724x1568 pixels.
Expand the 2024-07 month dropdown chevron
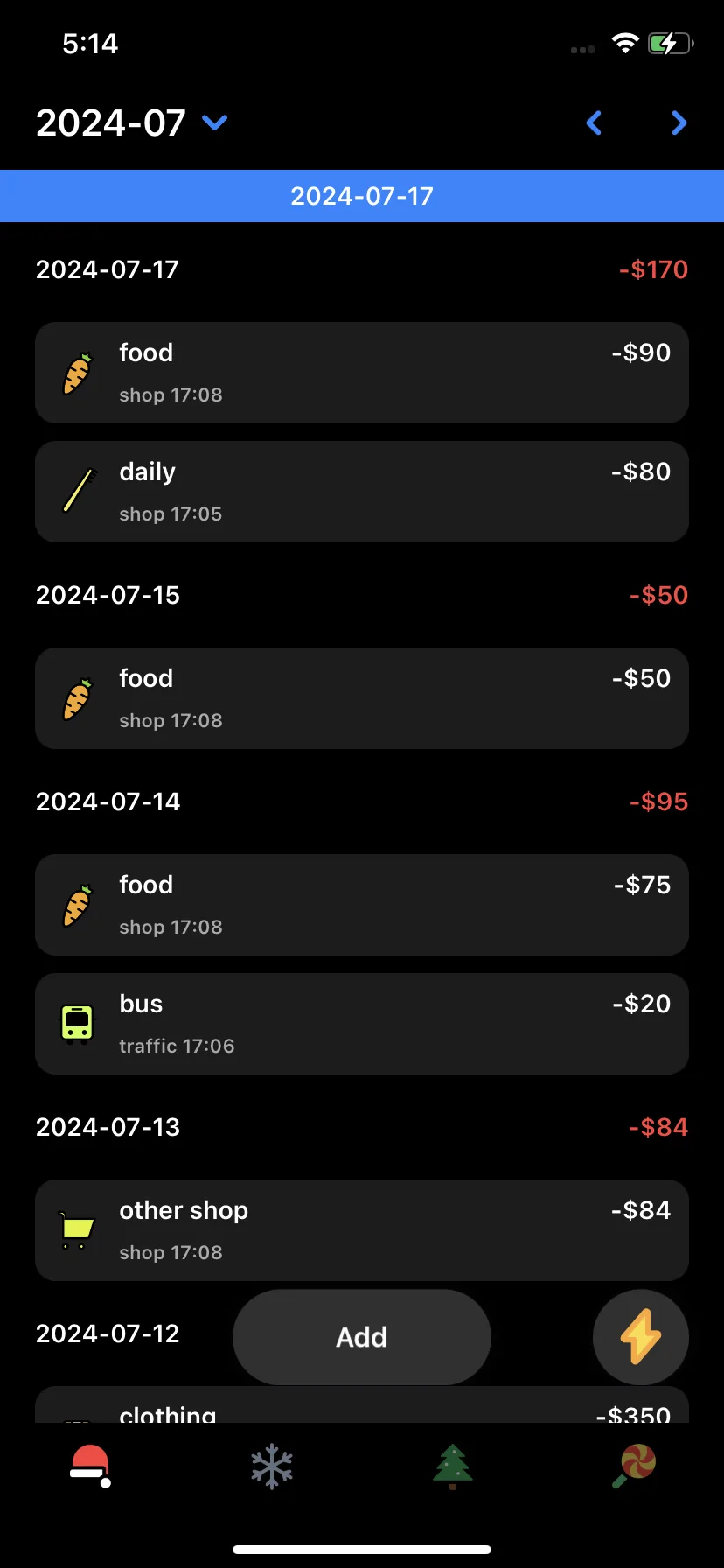(x=215, y=122)
